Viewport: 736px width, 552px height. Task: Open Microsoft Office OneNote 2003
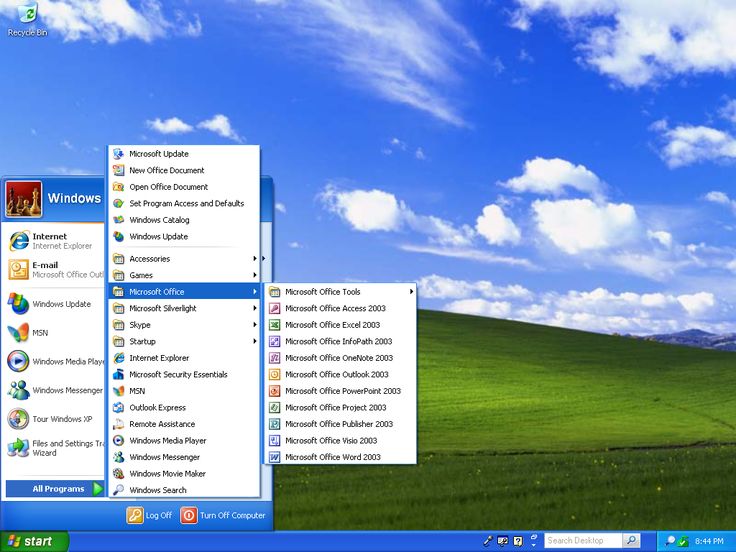coord(340,358)
